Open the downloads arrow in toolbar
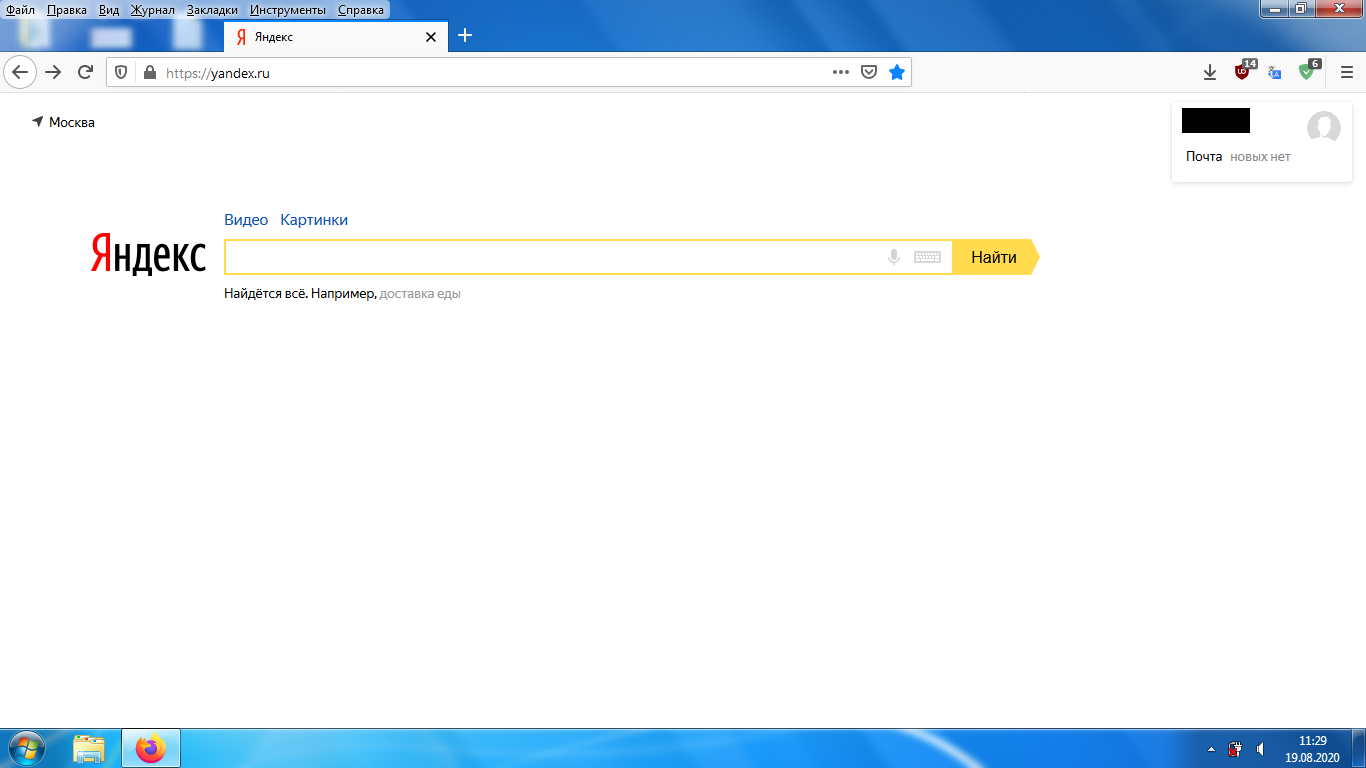 (x=1210, y=72)
